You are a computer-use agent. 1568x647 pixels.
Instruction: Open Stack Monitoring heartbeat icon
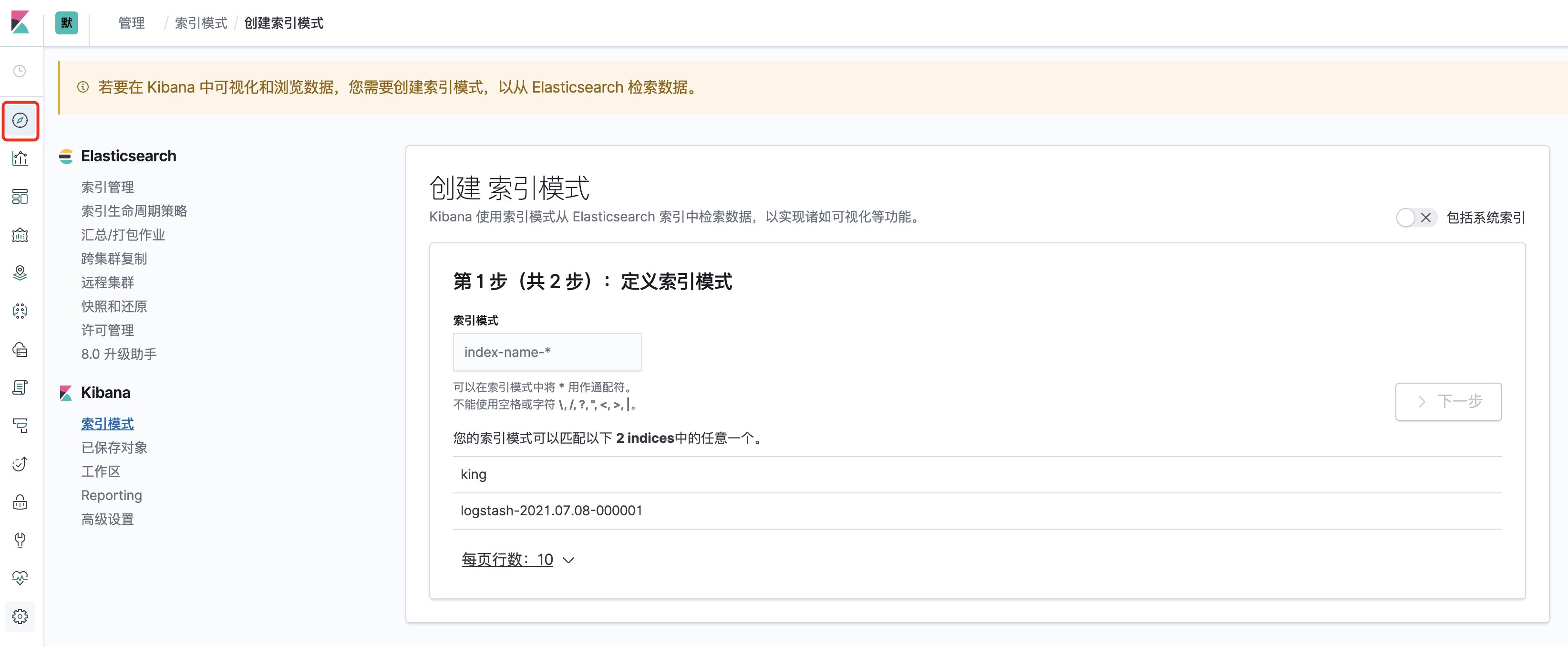[20, 577]
